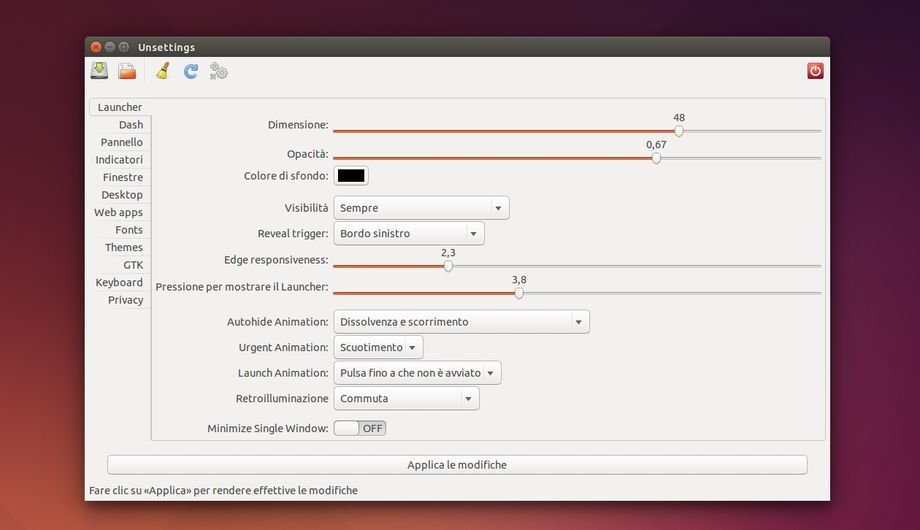
Task: Click the Applica le modifiche button
Action: point(457,465)
